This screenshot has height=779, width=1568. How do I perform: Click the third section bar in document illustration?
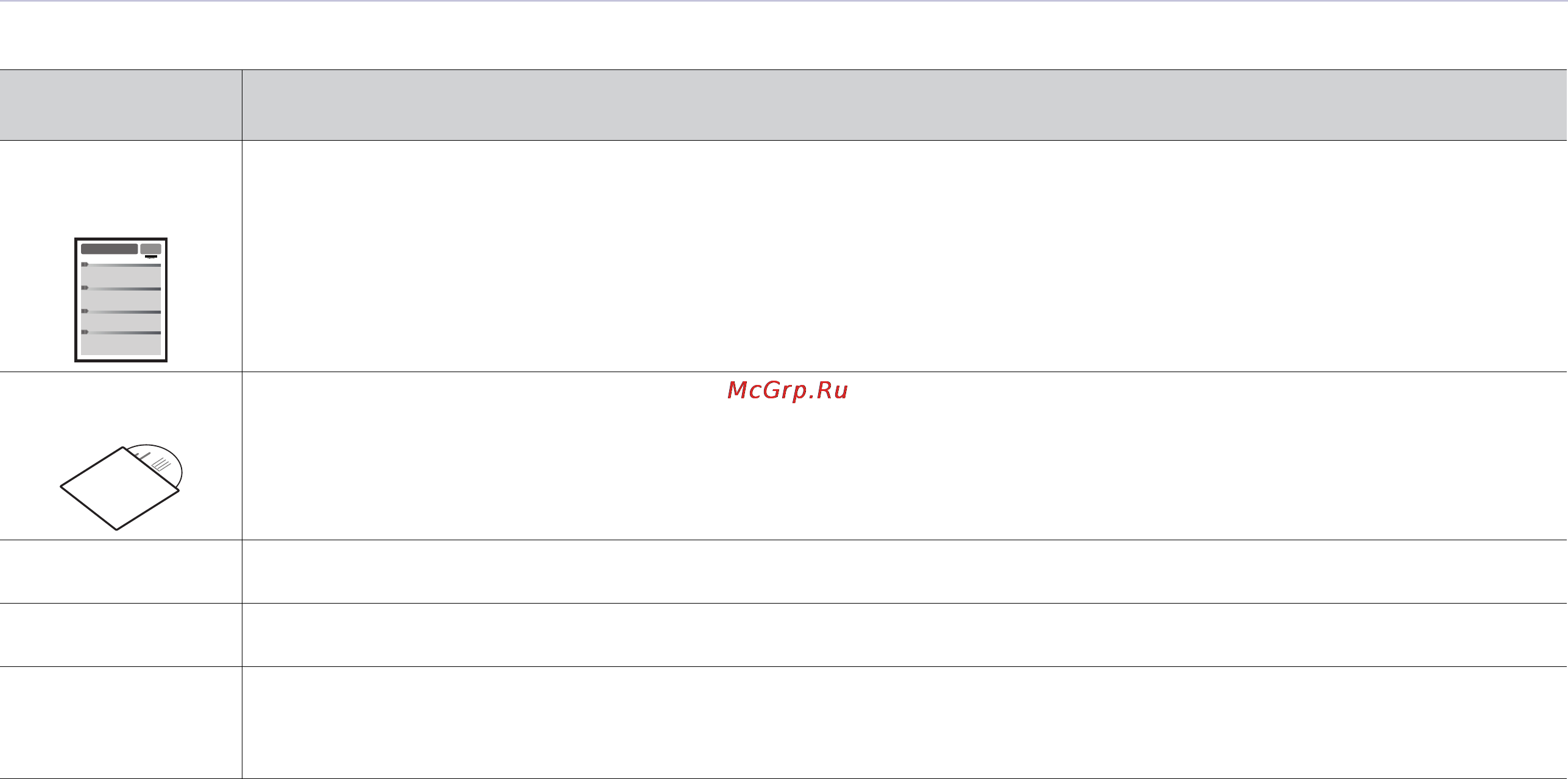(121, 312)
